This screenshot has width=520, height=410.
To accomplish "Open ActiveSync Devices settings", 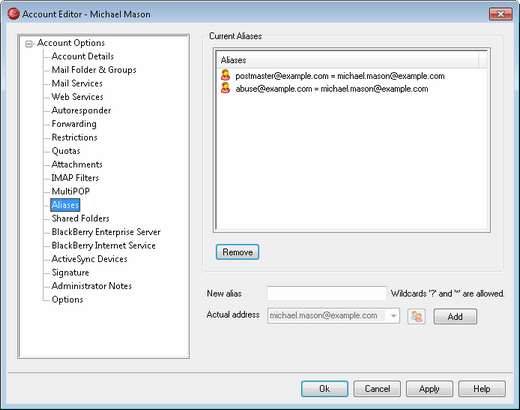I will point(89,259).
